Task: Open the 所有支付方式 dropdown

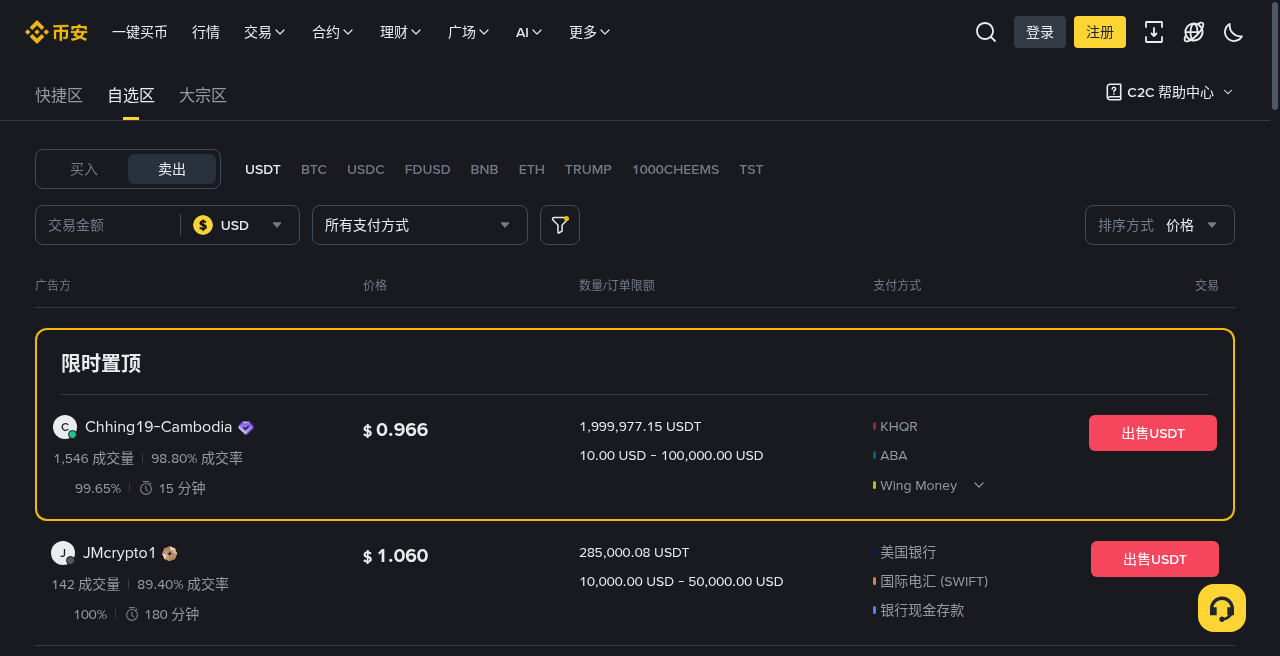Action: coord(420,225)
